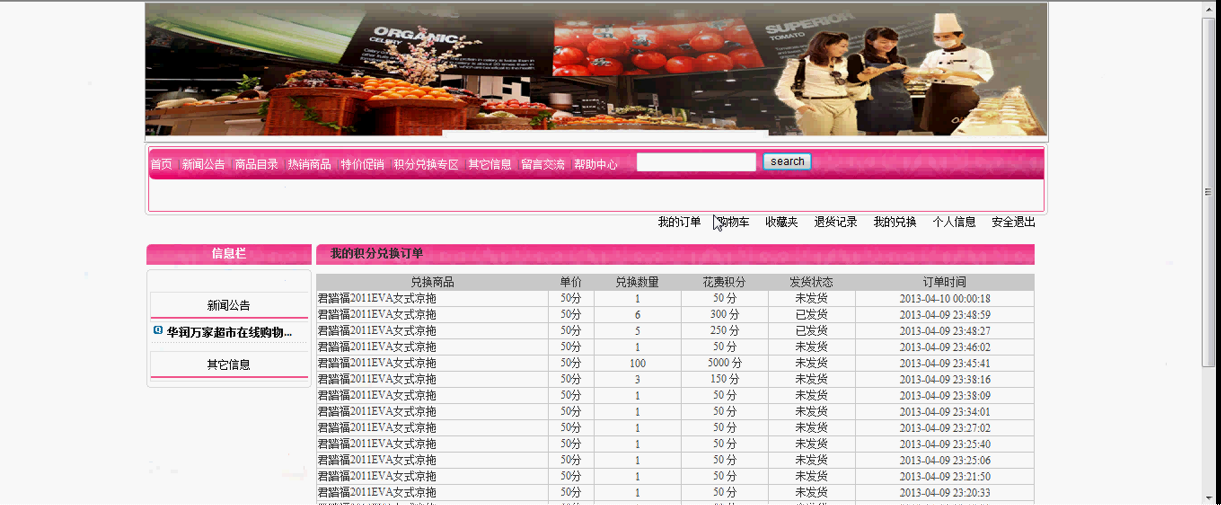Open the 购物车 shopping cart link
This screenshot has height=505, width=1221.
point(733,222)
